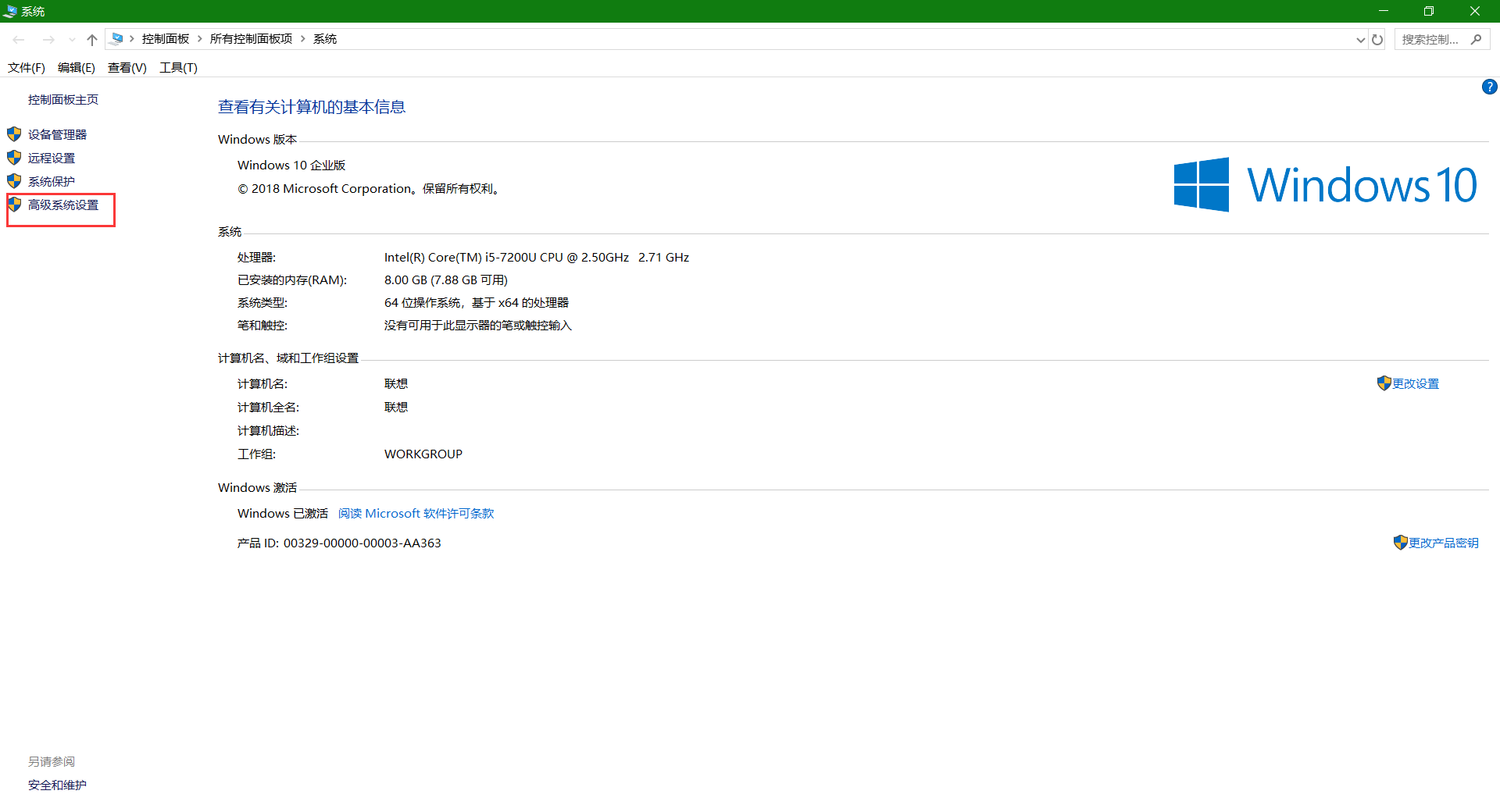Open the 工具(T) menu
Screen dimensions: 1500x812
coord(178,68)
